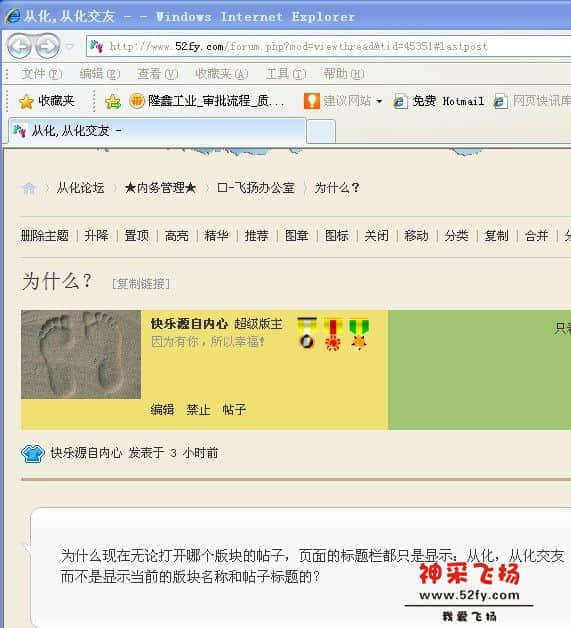Open 快乐源自内心 user profile name

189,324
